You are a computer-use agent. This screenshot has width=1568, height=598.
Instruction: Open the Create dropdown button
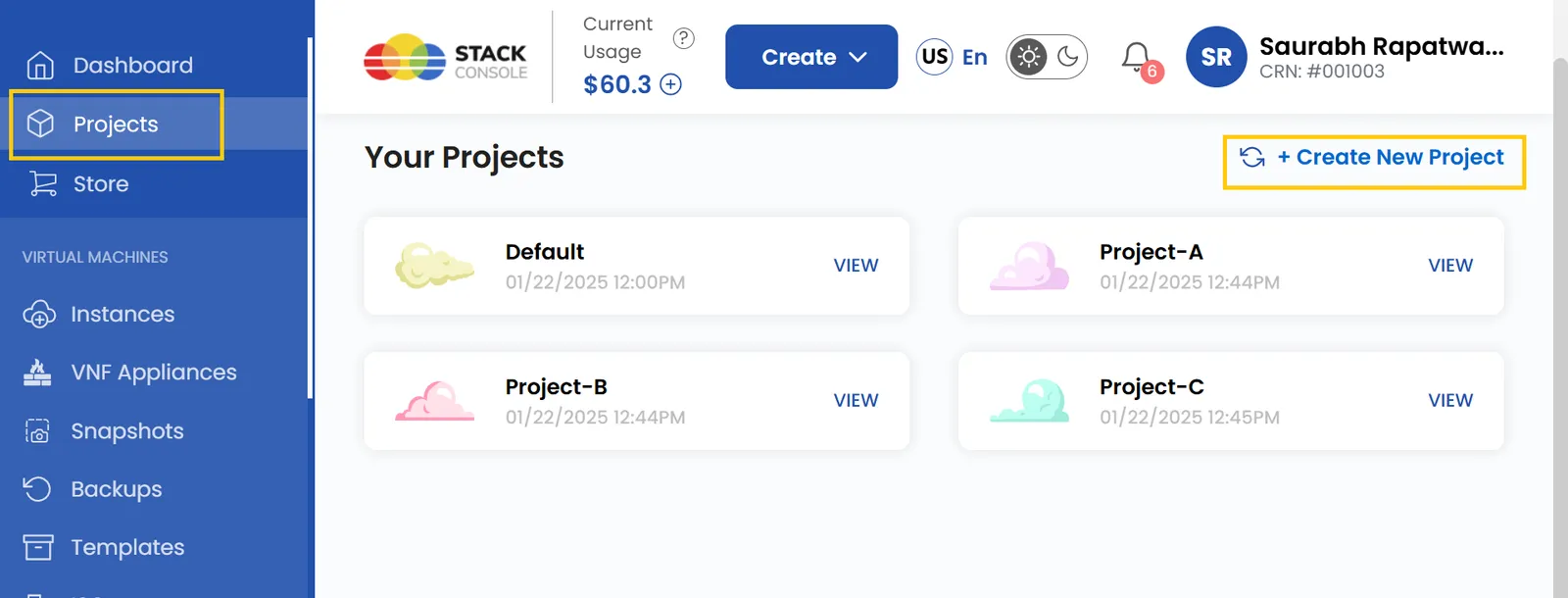click(x=811, y=57)
